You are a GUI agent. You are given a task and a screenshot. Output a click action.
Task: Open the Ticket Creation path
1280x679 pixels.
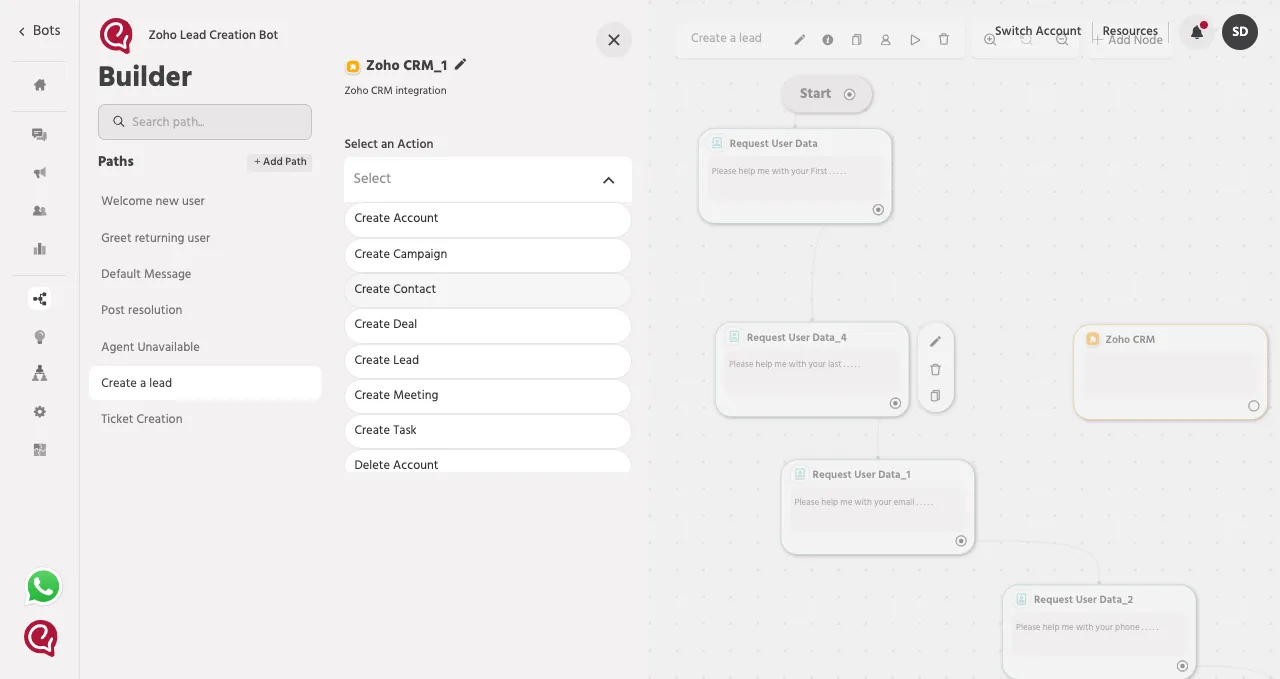coord(205,419)
